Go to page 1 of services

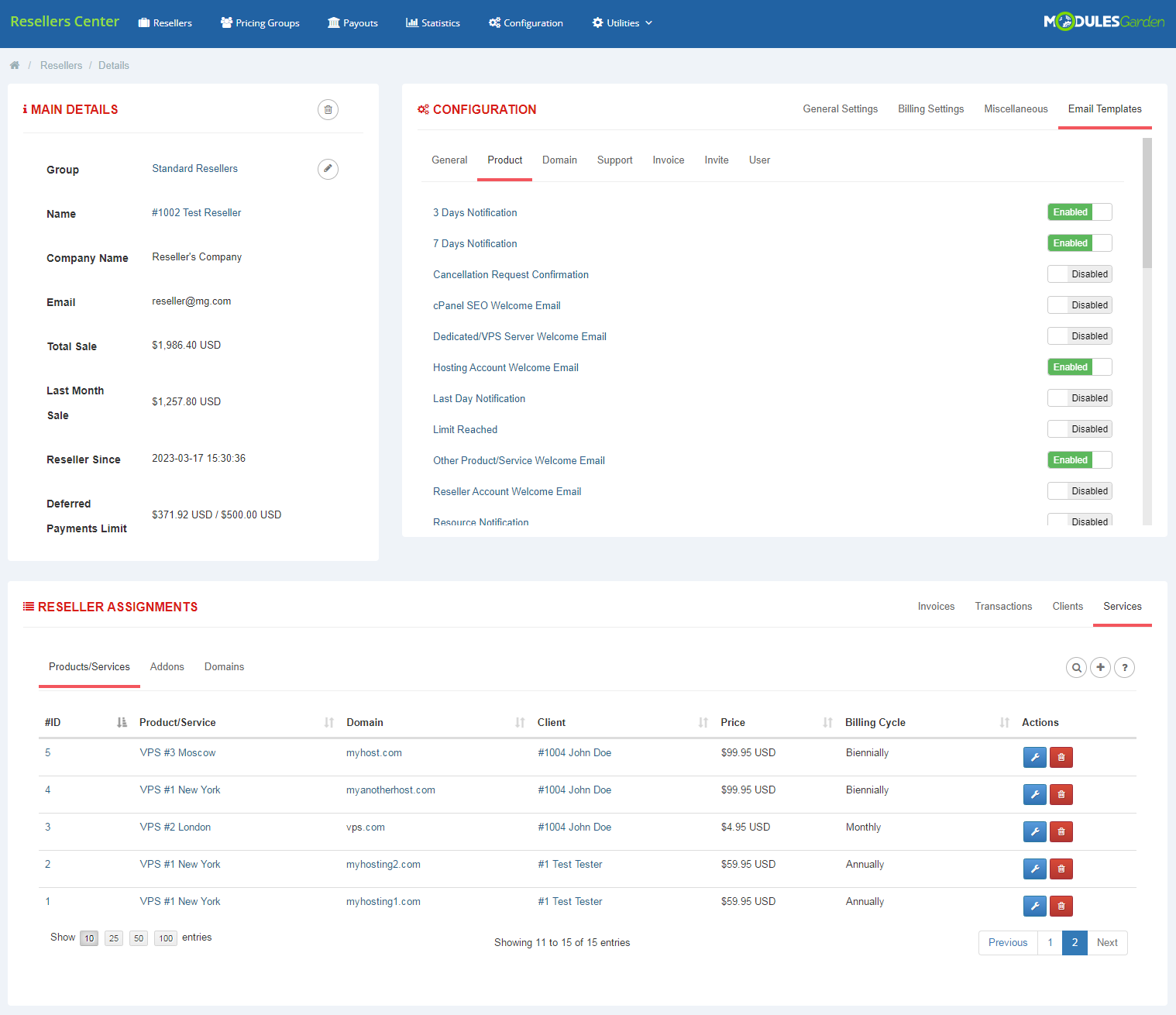point(1050,942)
